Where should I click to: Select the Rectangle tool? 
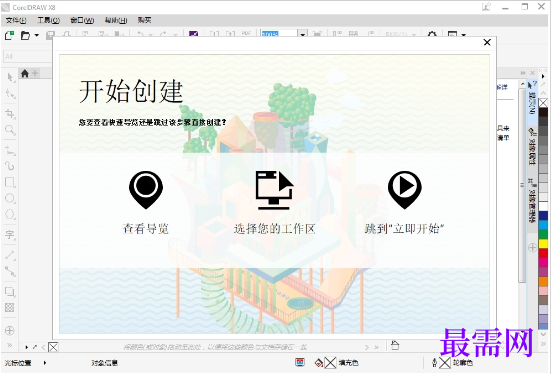(x=10, y=182)
